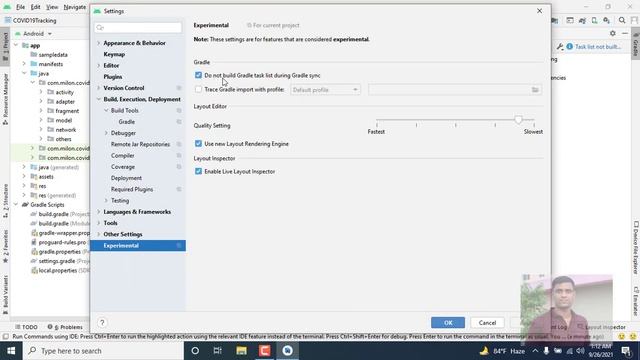
Task: Open the Resource Manager side tab
Action: pos(5,98)
